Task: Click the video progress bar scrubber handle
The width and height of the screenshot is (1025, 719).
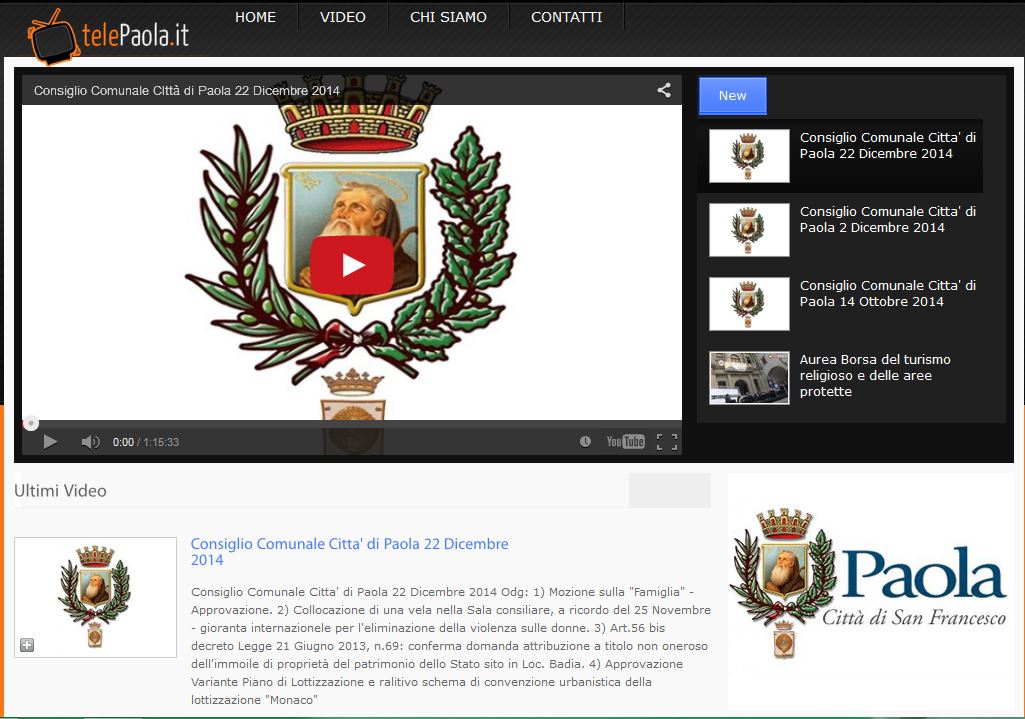Action: [x=31, y=424]
